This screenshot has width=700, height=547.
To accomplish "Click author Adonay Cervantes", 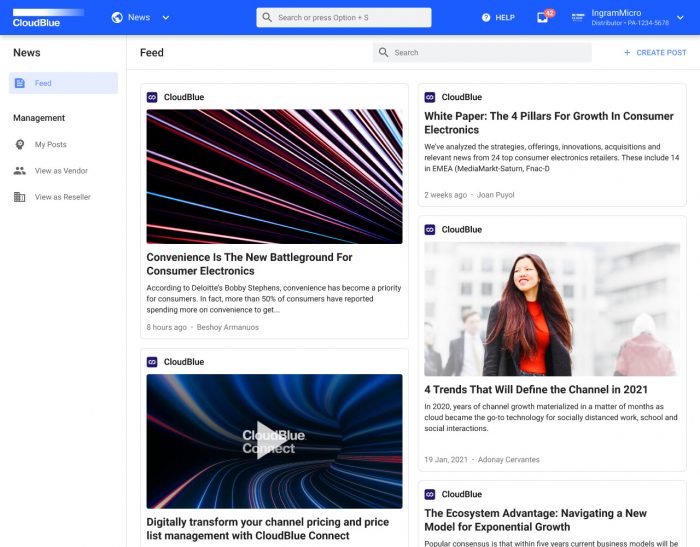I will pos(508,460).
